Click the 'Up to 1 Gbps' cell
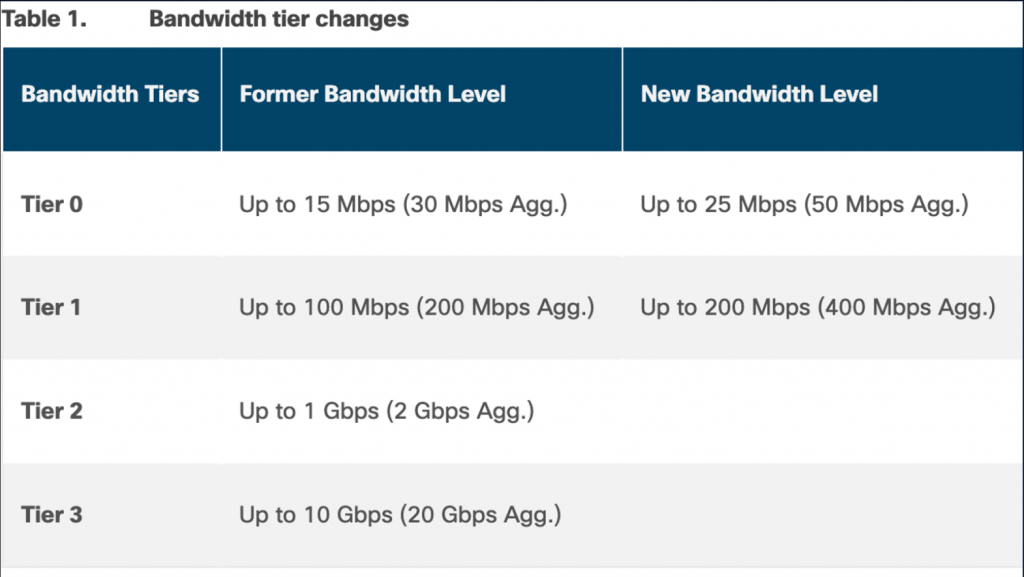Viewport: 1024px width, 577px height. point(308,411)
